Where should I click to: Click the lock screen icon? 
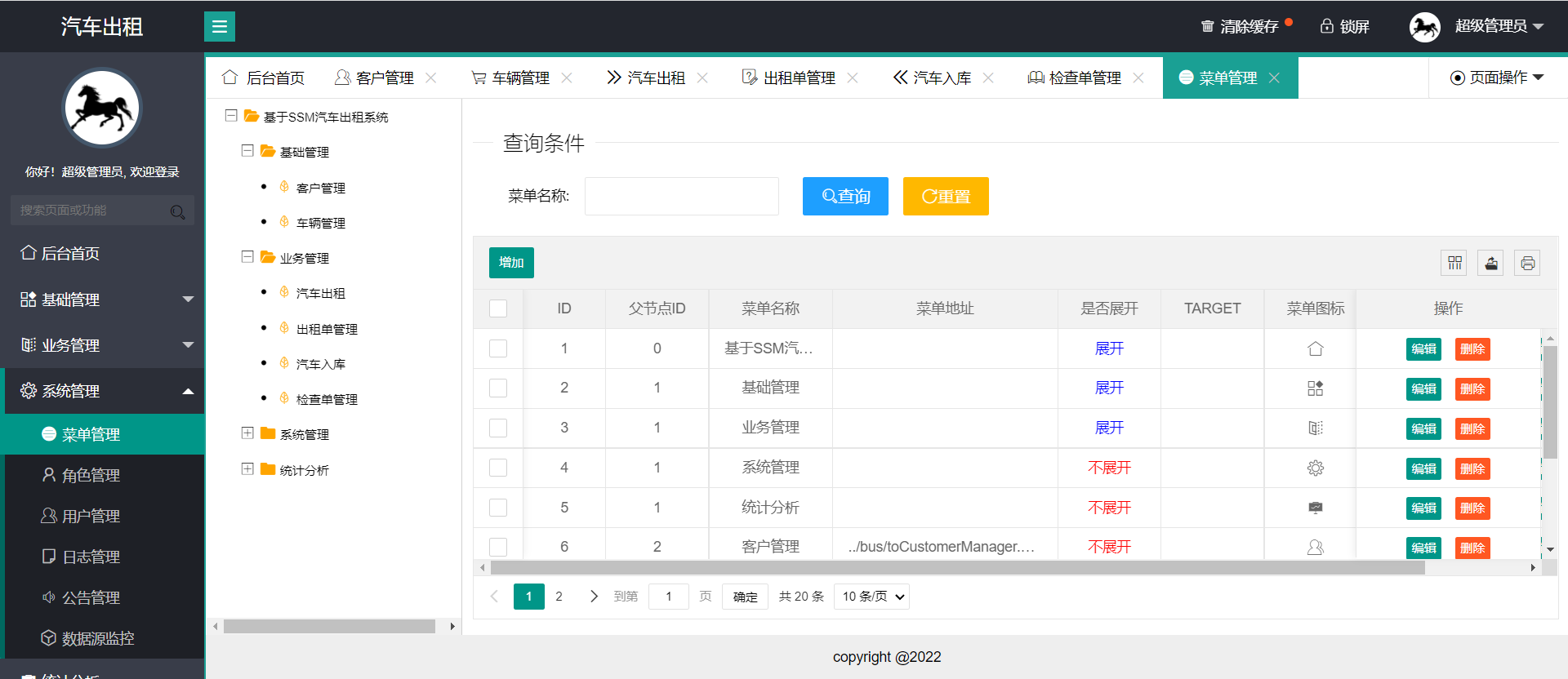1327,26
